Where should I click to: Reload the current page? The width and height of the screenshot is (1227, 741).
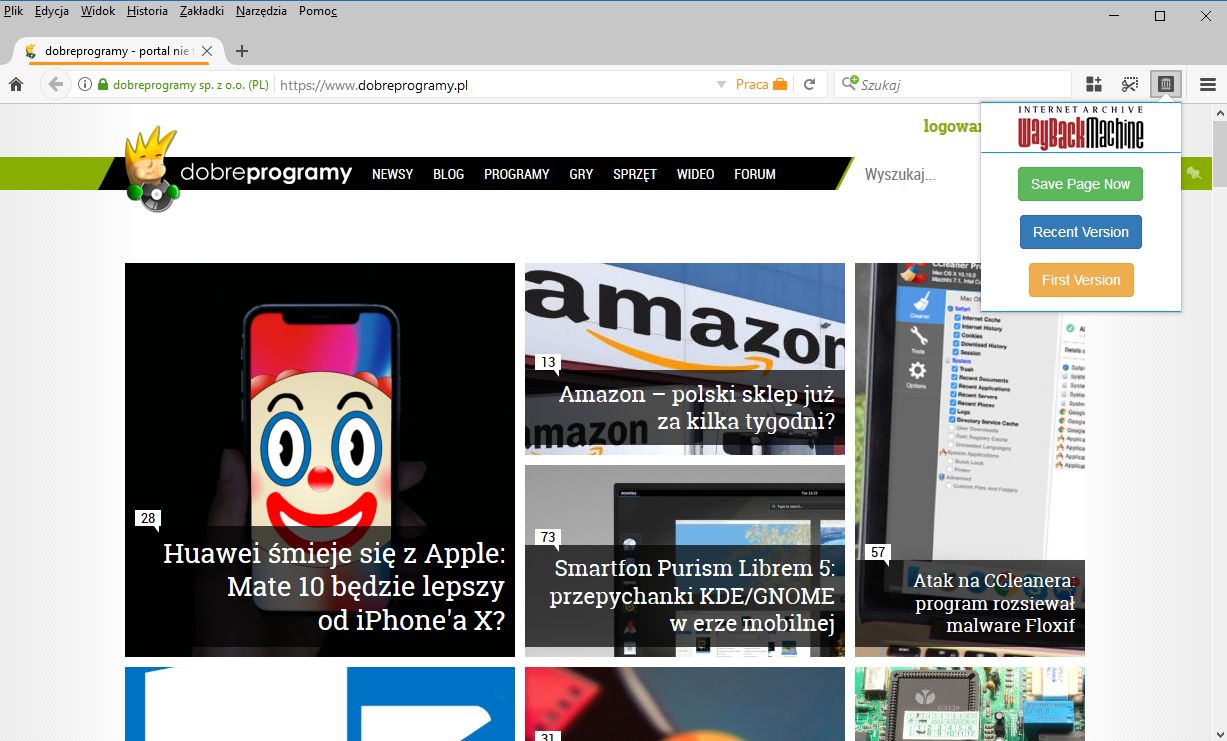pos(809,85)
